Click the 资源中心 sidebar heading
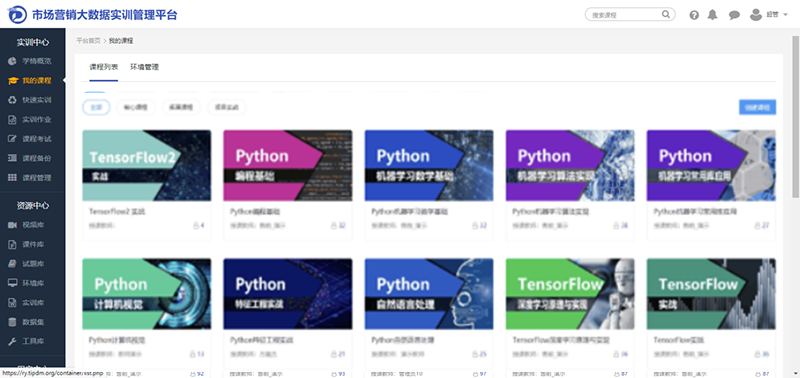Image resolution: width=800 pixels, height=378 pixels. pyautogui.click(x=33, y=206)
